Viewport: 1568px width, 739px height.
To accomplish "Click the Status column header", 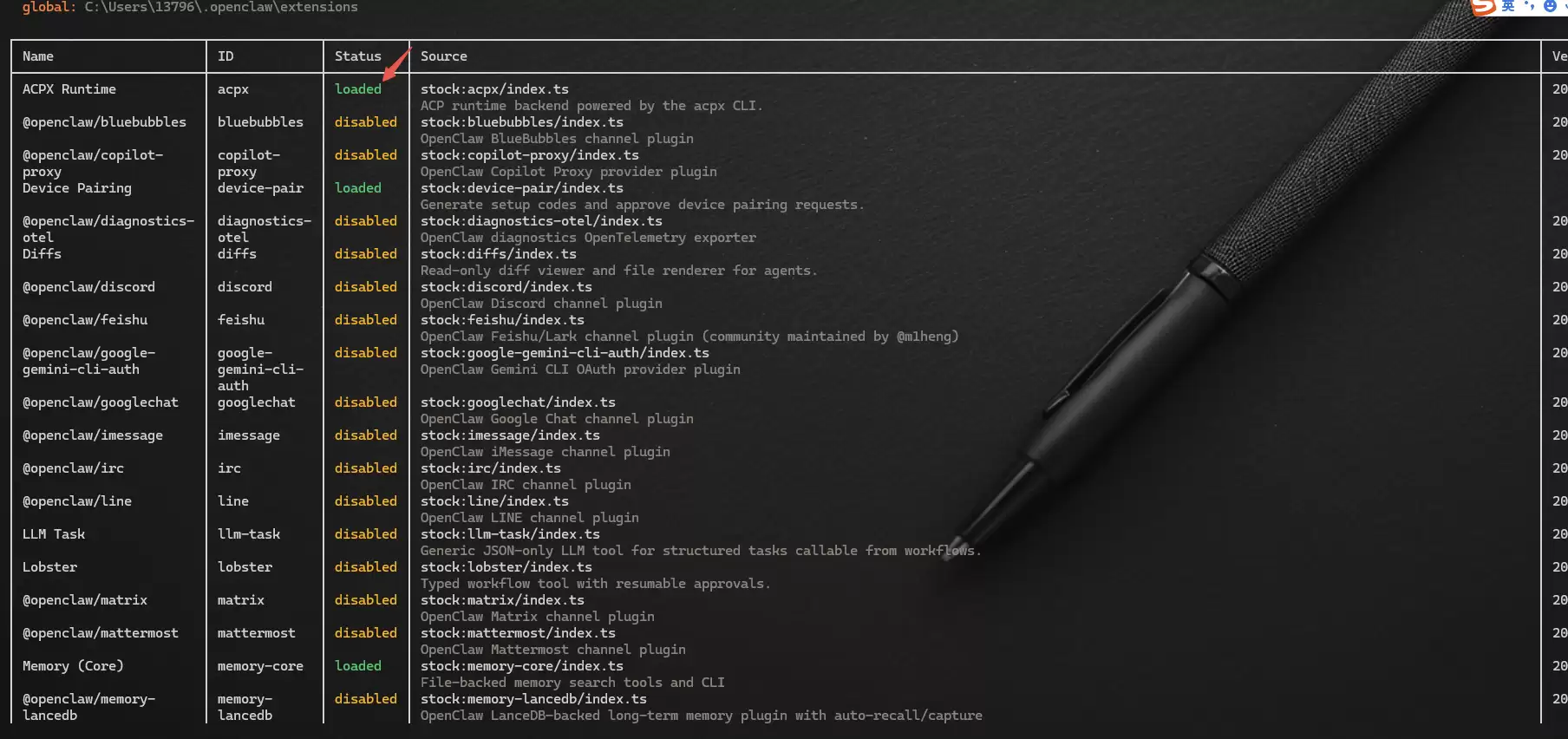I will (358, 56).
